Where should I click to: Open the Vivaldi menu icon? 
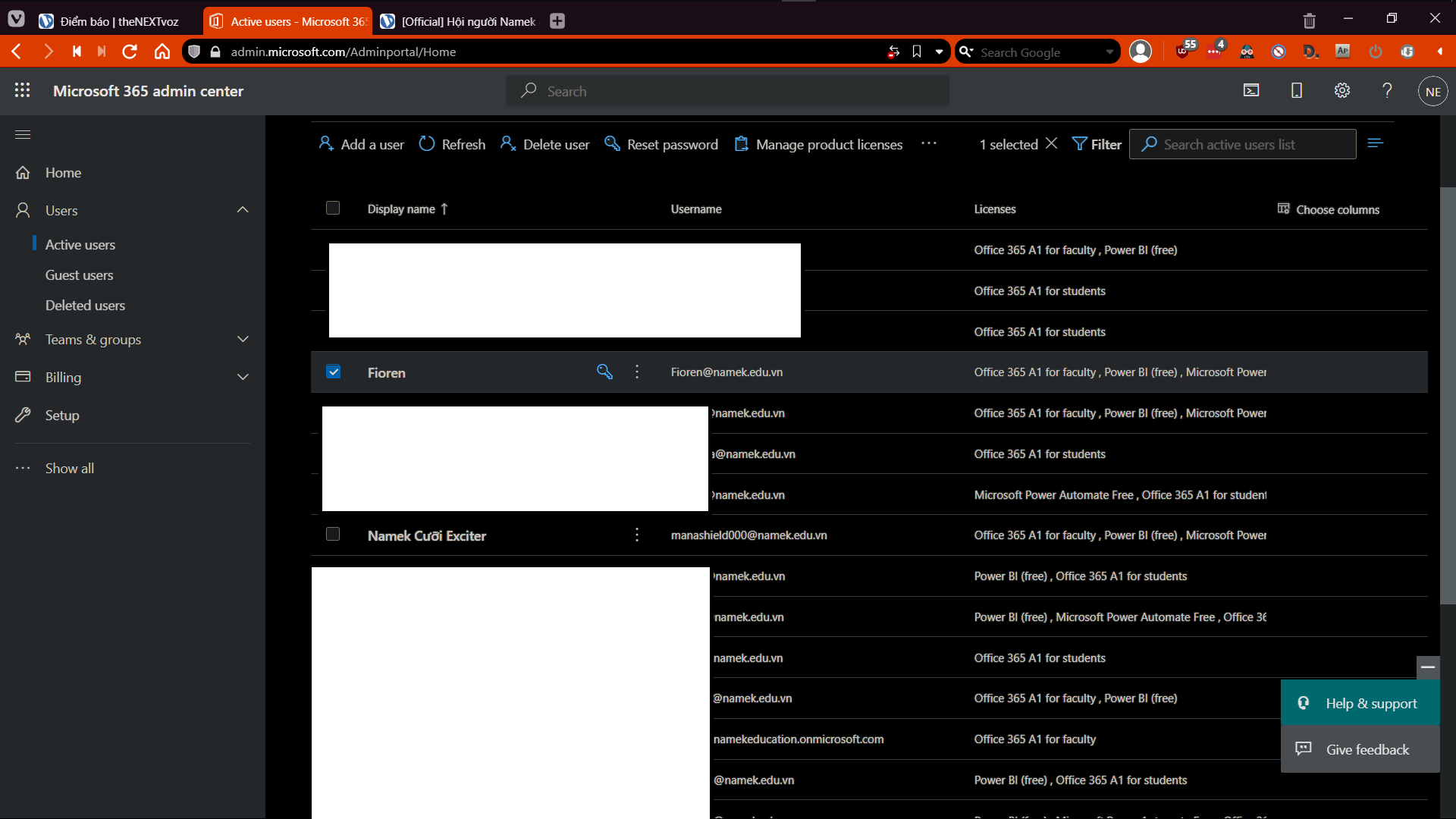(x=17, y=20)
